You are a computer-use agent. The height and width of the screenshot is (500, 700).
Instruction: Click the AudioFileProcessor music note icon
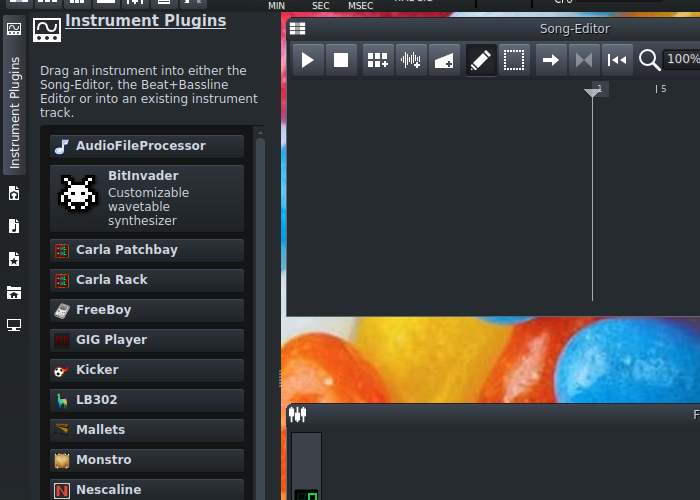click(x=62, y=146)
